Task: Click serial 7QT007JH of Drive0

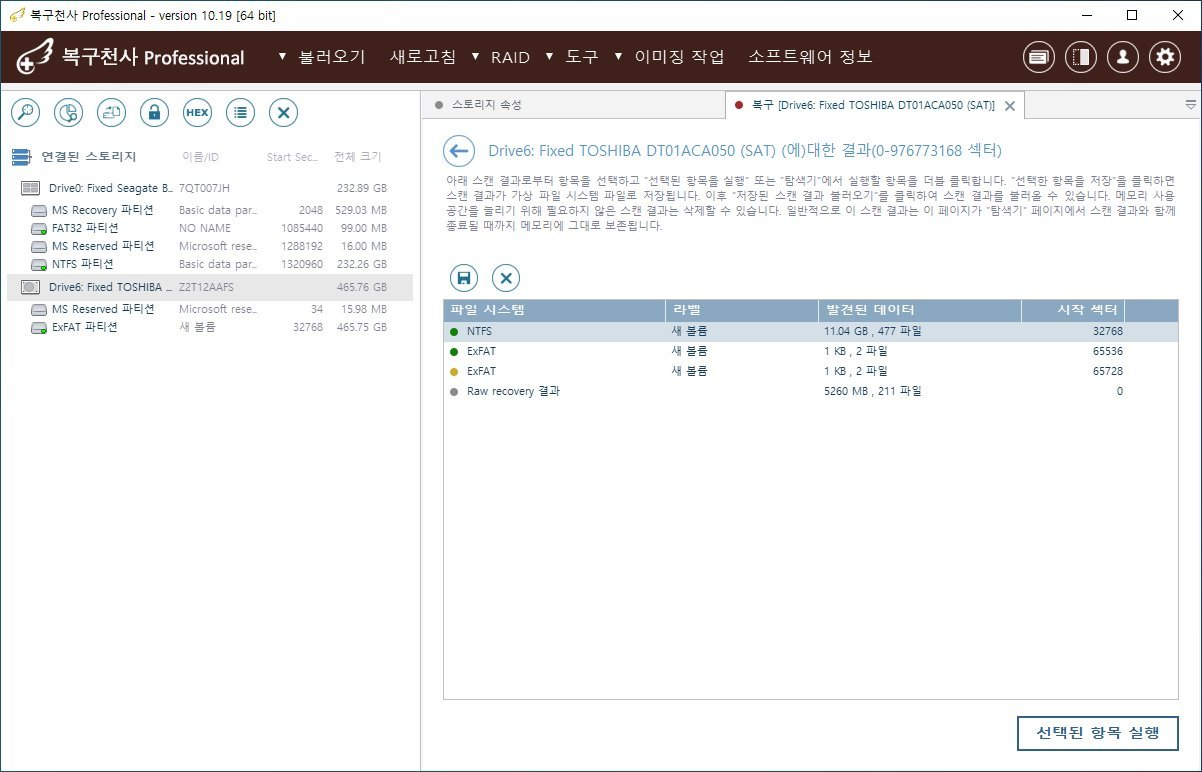Action: (204, 188)
